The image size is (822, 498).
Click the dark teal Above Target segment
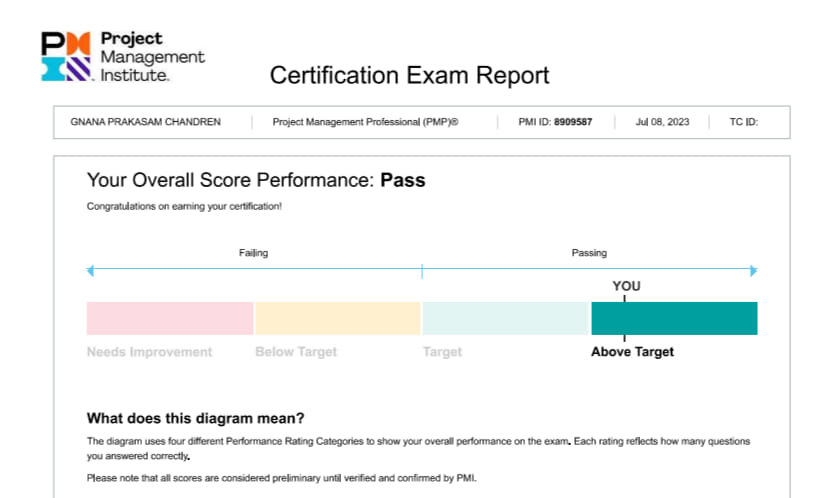pos(674,318)
